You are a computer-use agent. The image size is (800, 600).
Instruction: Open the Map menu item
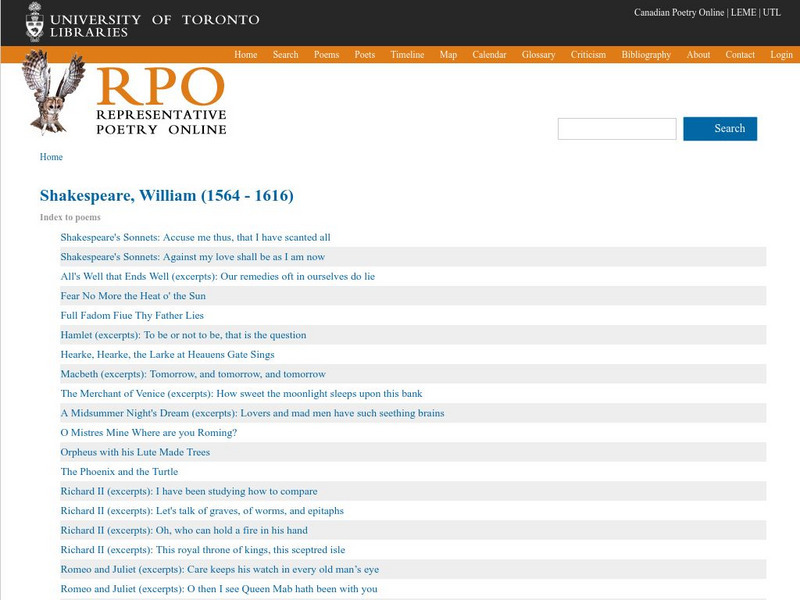coord(448,55)
